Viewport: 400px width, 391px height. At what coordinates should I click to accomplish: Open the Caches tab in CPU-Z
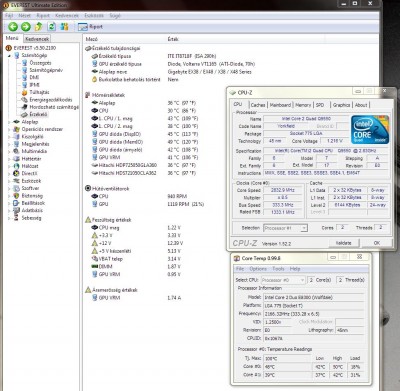point(258,105)
